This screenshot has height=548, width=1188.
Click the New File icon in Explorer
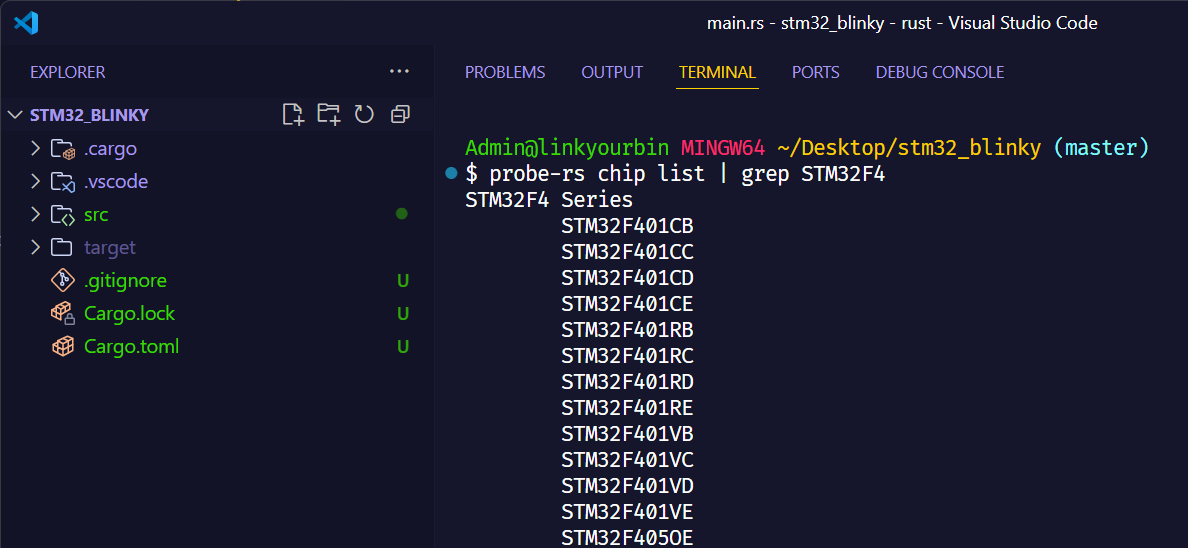(293, 114)
